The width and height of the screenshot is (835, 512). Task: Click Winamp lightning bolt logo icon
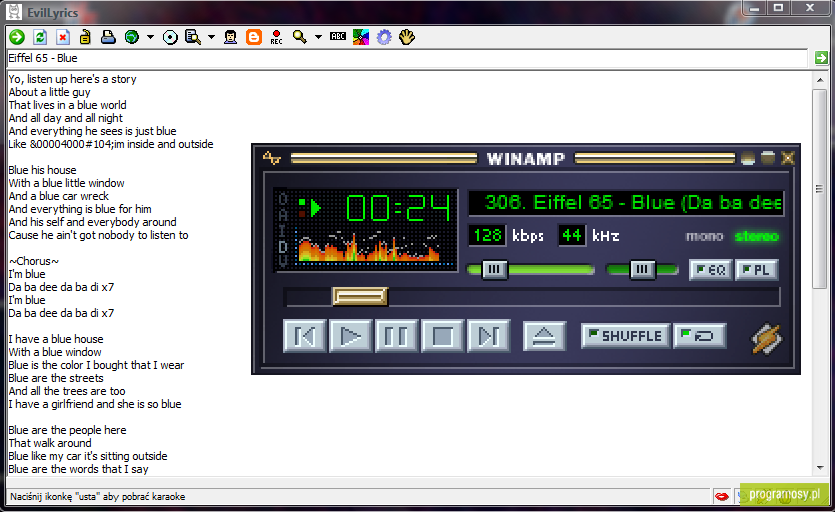[766, 338]
